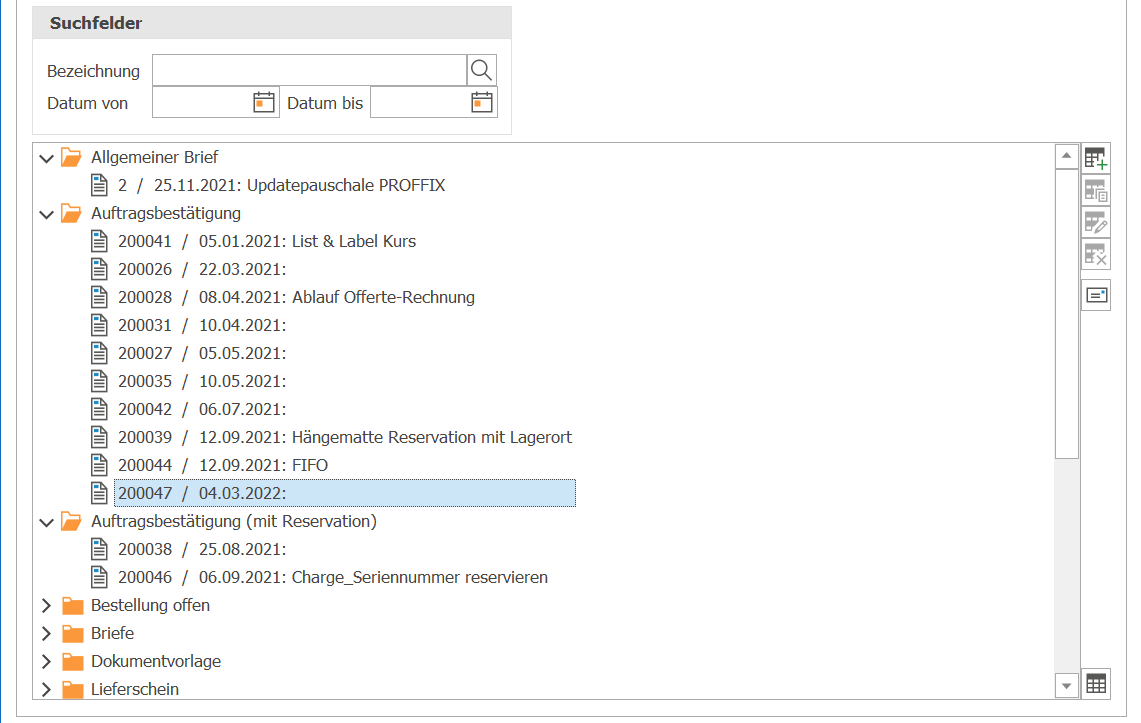1141x723 pixels.
Task: Click the scrollbar up arrow
Action: tap(1066, 156)
